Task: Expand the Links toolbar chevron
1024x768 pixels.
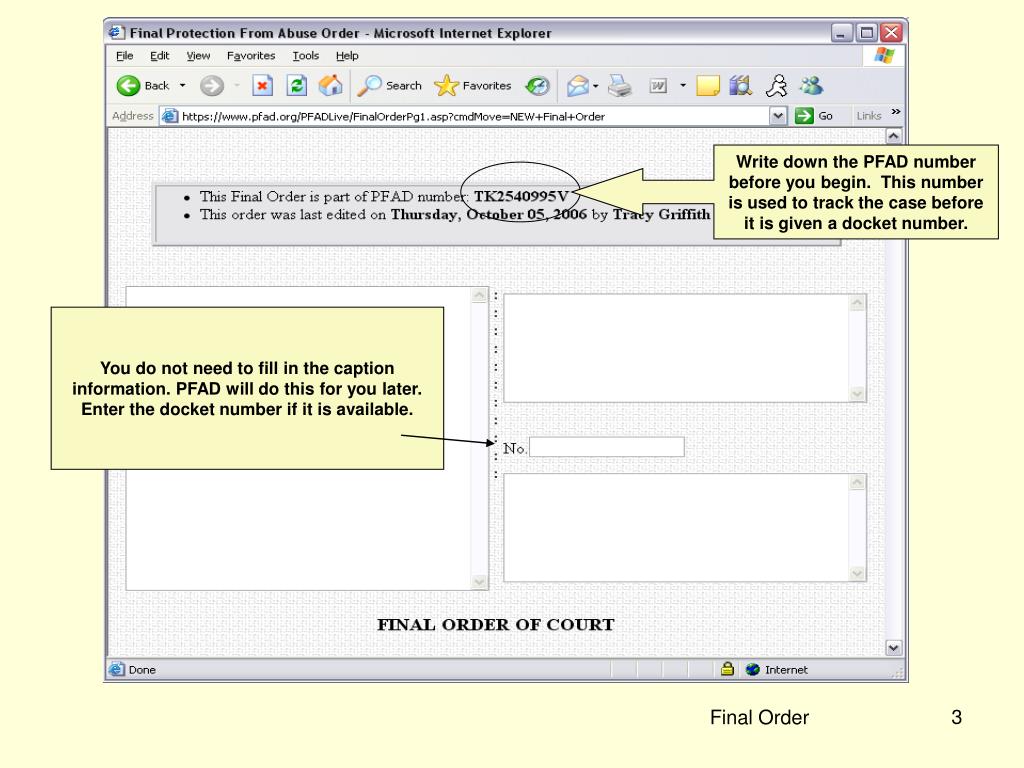Action: click(895, 114)
